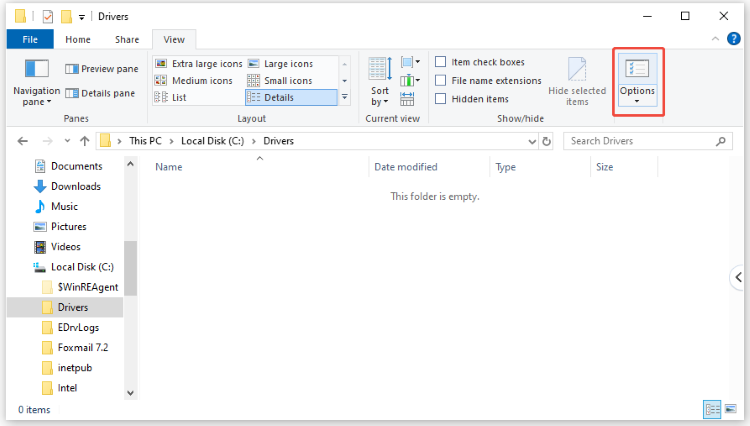Open Pictures in navigation pane

click(60, 227)
